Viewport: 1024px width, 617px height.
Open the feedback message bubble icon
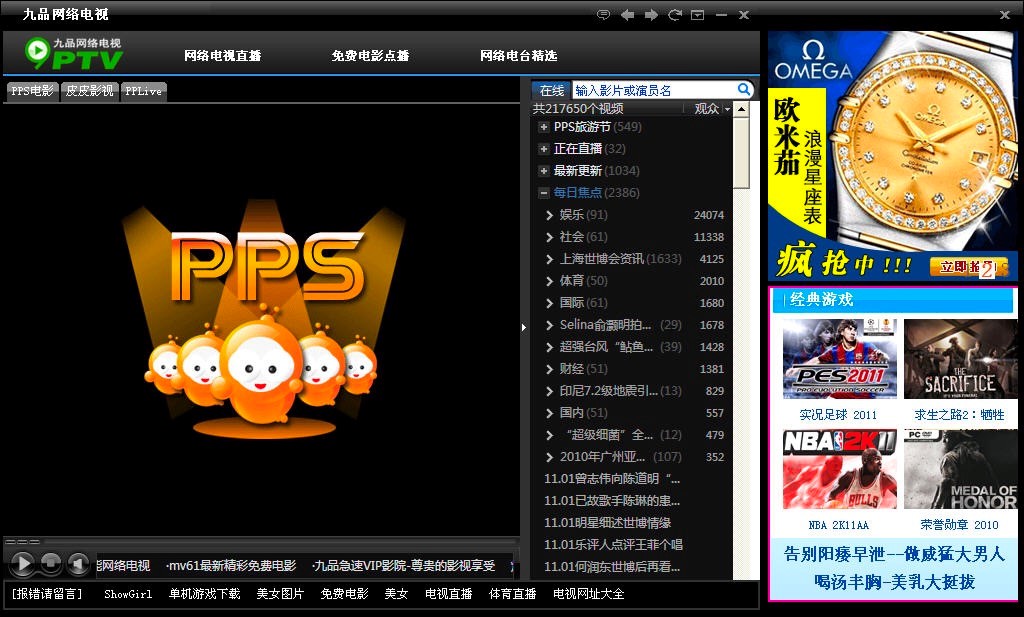603,14
